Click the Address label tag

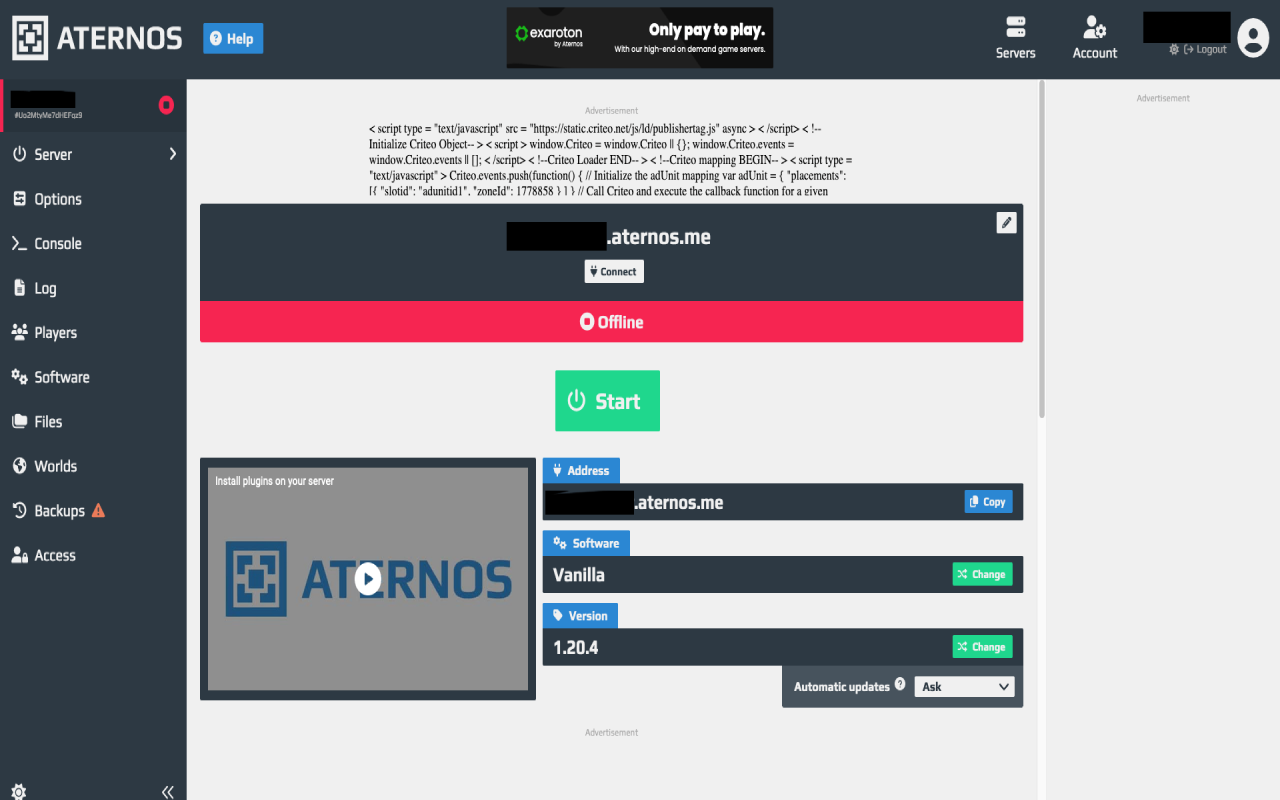(581, 471)
